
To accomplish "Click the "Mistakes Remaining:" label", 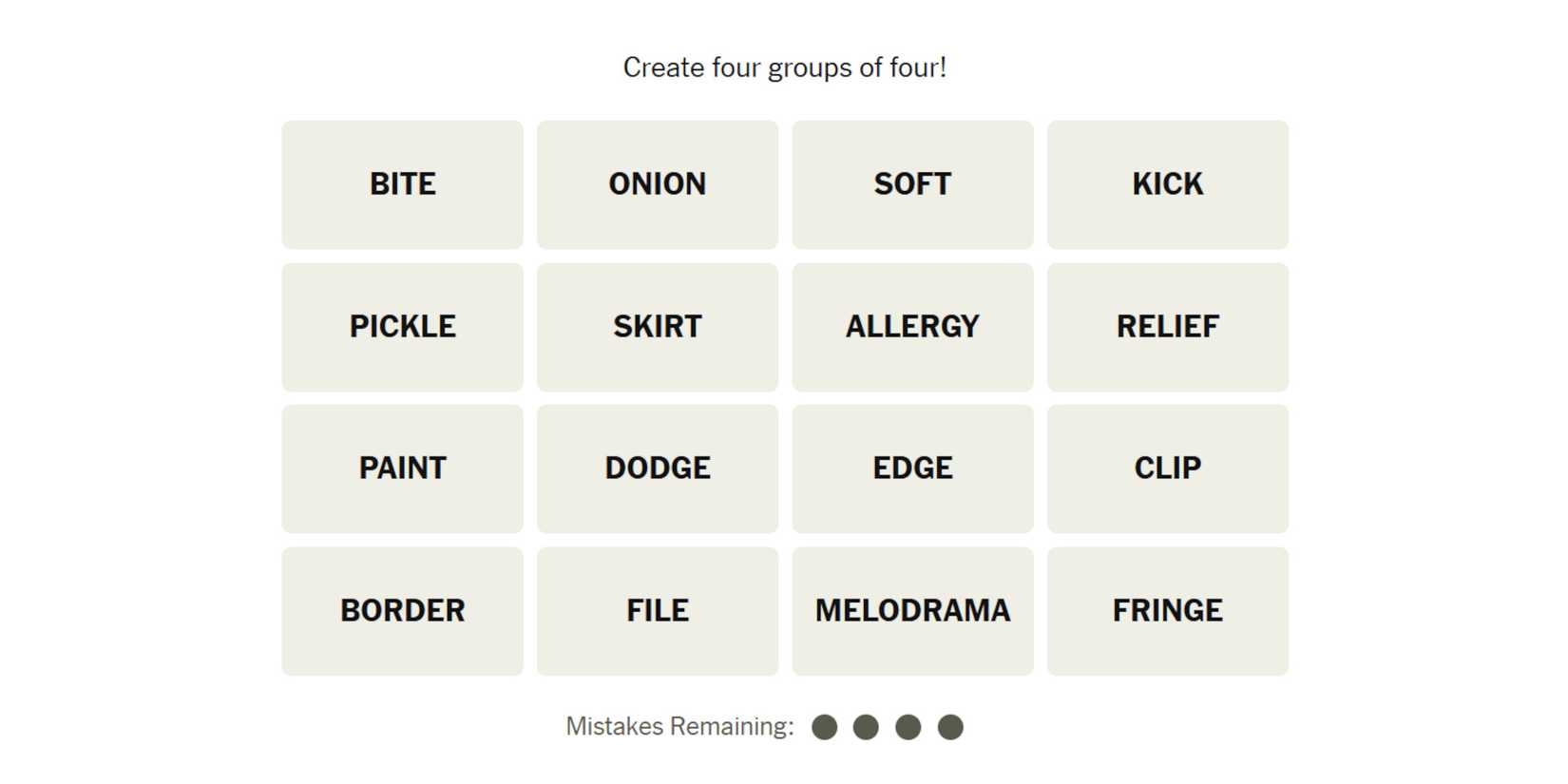I will (x=679, y=727).
